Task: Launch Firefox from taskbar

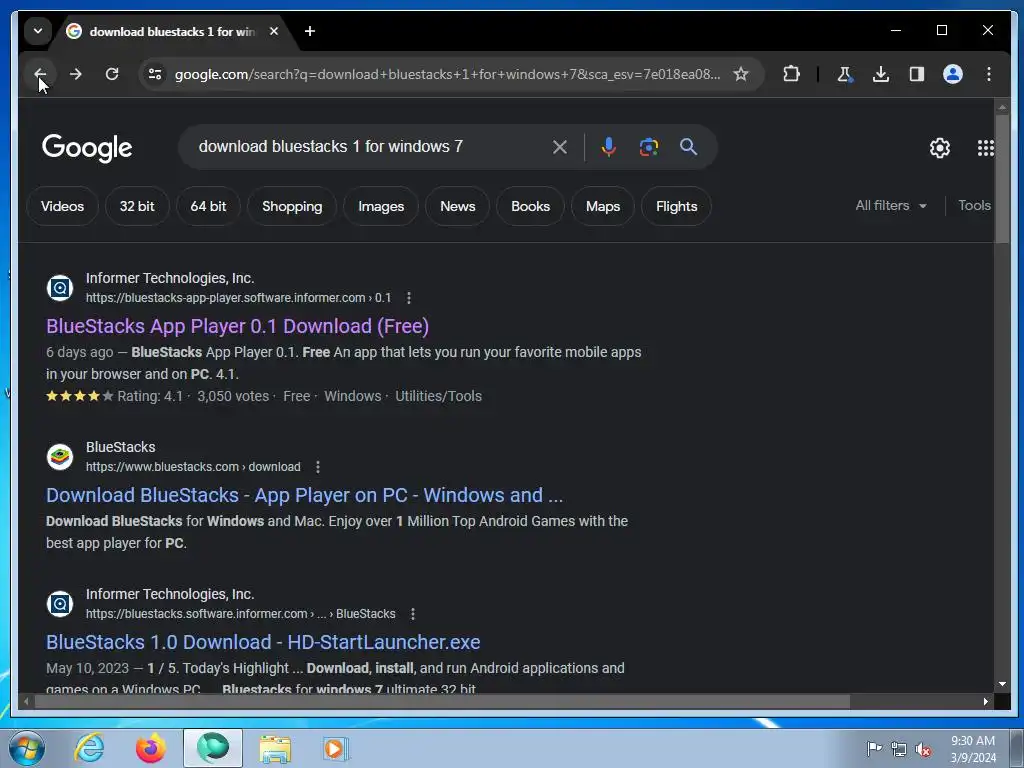Action: [150, 748]
